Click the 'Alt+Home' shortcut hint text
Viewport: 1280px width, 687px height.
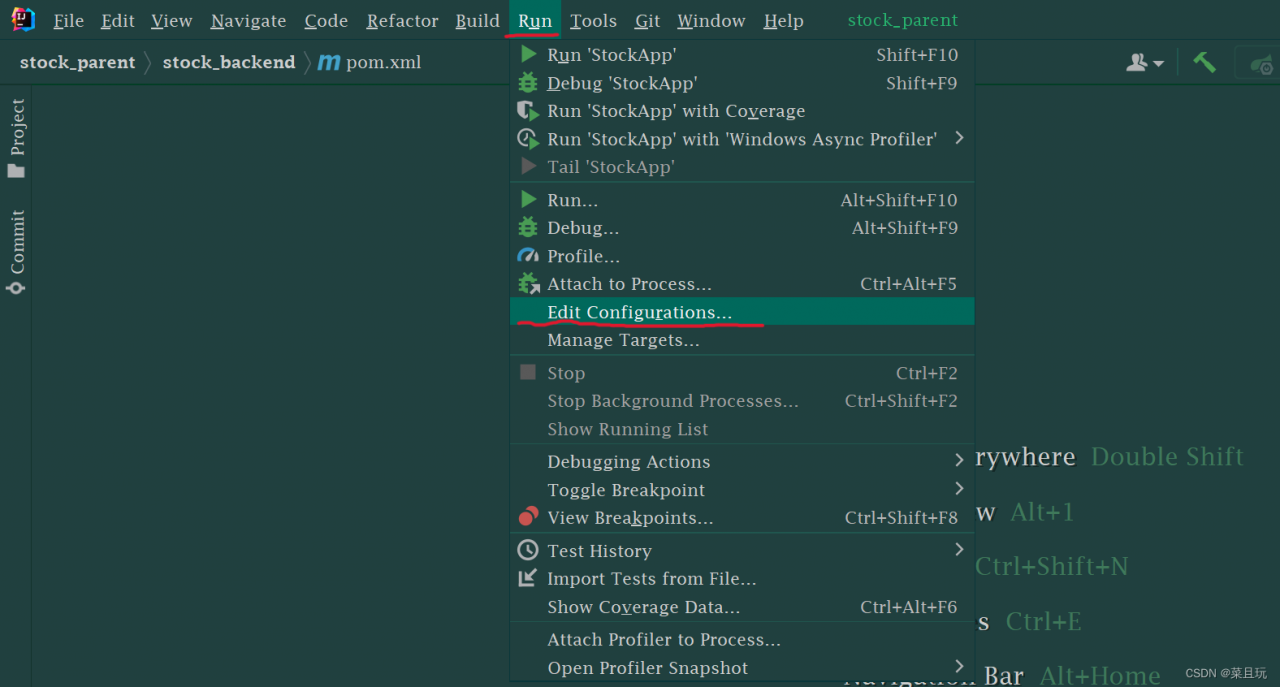coord(1100,676)
